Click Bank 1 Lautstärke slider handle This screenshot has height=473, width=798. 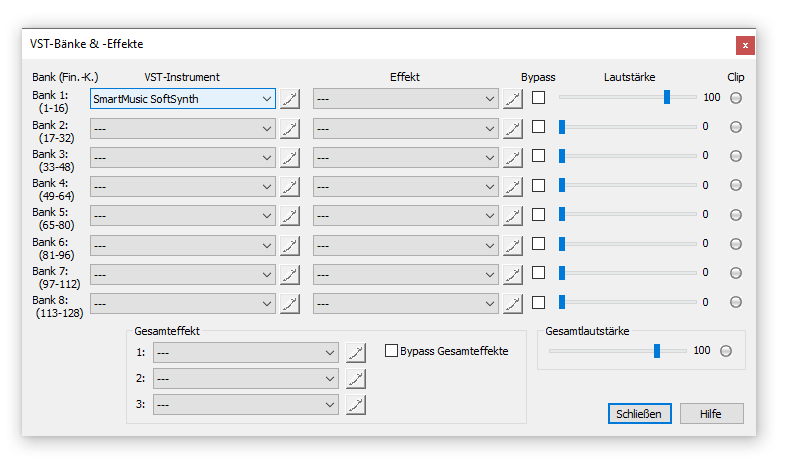point(667,97)
